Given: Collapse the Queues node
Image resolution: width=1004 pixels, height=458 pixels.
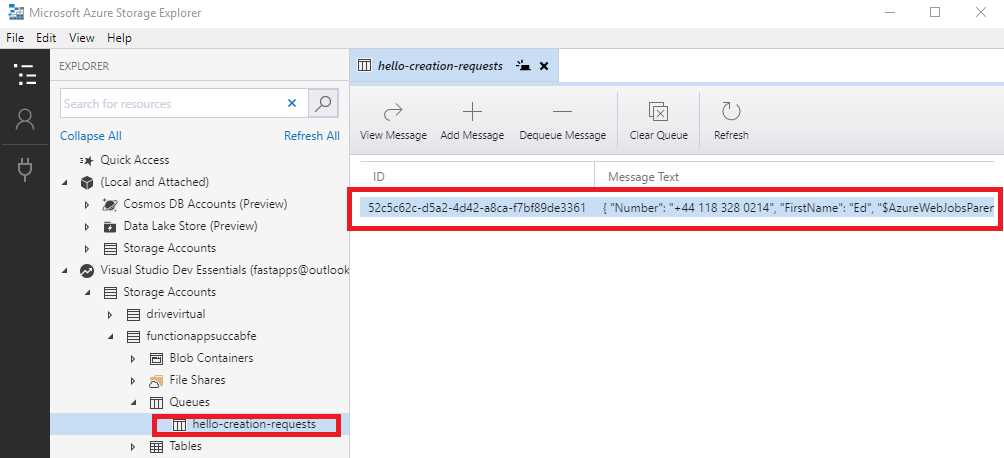Looking at the screenshot, I should click(x=133, y=402).
